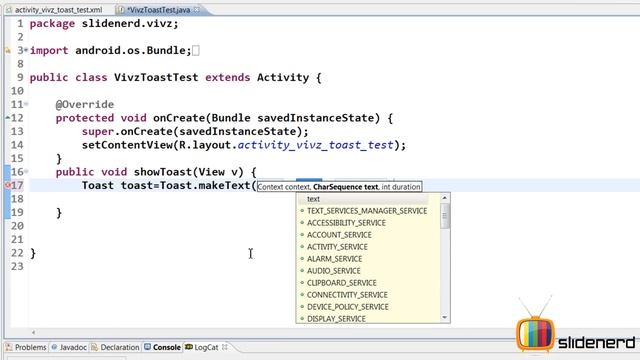The height and width of the screenshot is (360, 640).
Task: Click the error marker on line 17
Action: 7,185
